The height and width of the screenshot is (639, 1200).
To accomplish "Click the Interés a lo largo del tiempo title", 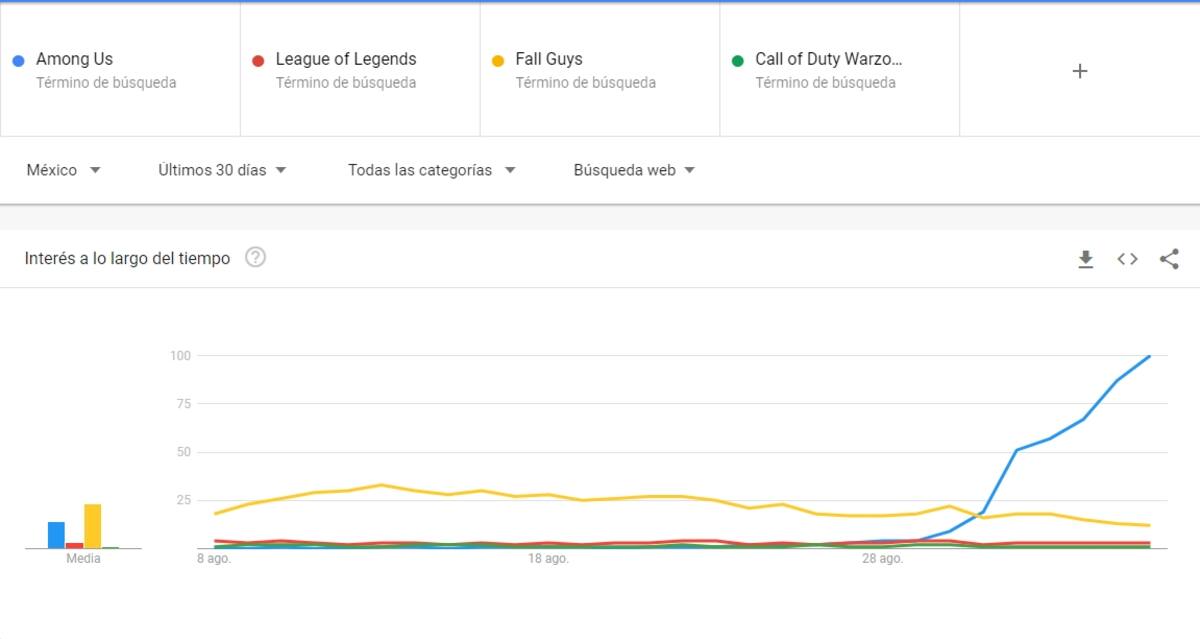I will pos(127,258).
